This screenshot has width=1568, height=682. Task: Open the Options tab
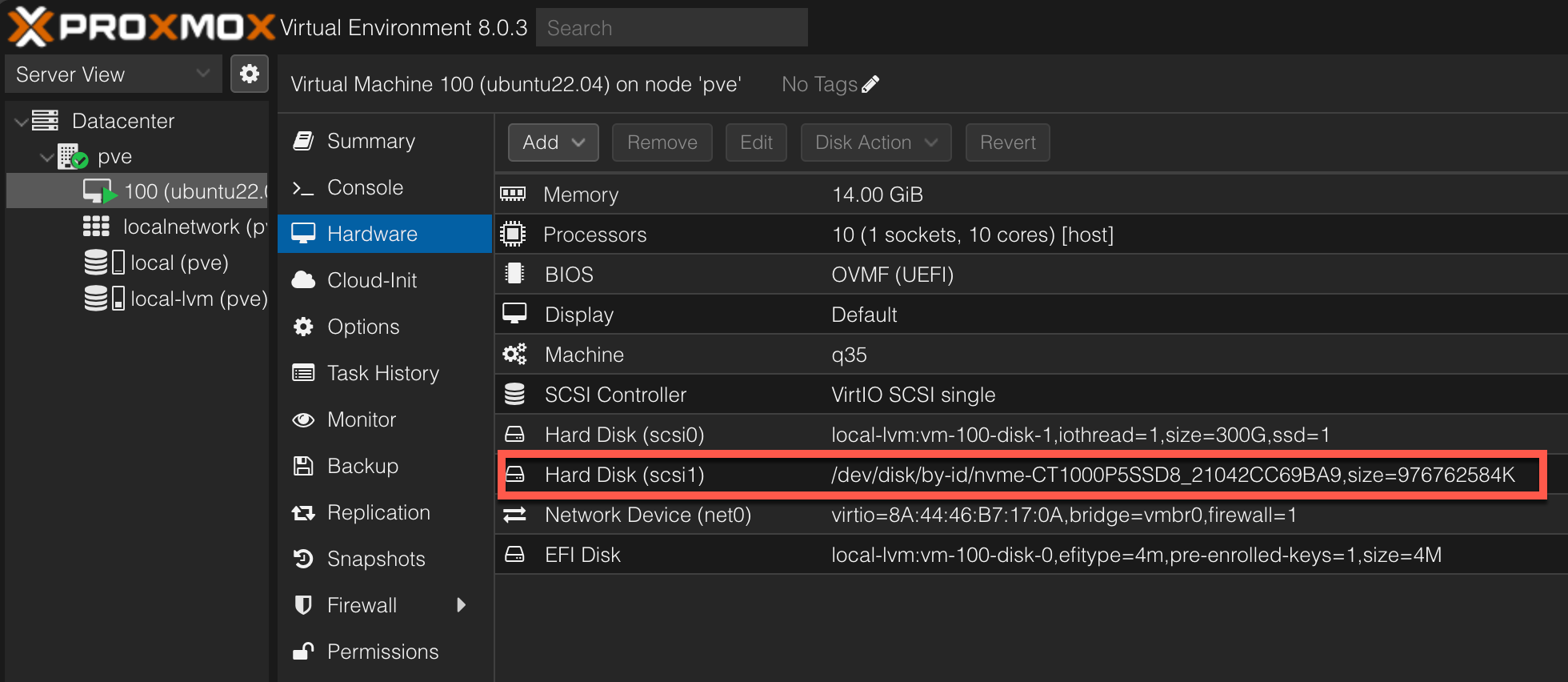click(385, 327)
